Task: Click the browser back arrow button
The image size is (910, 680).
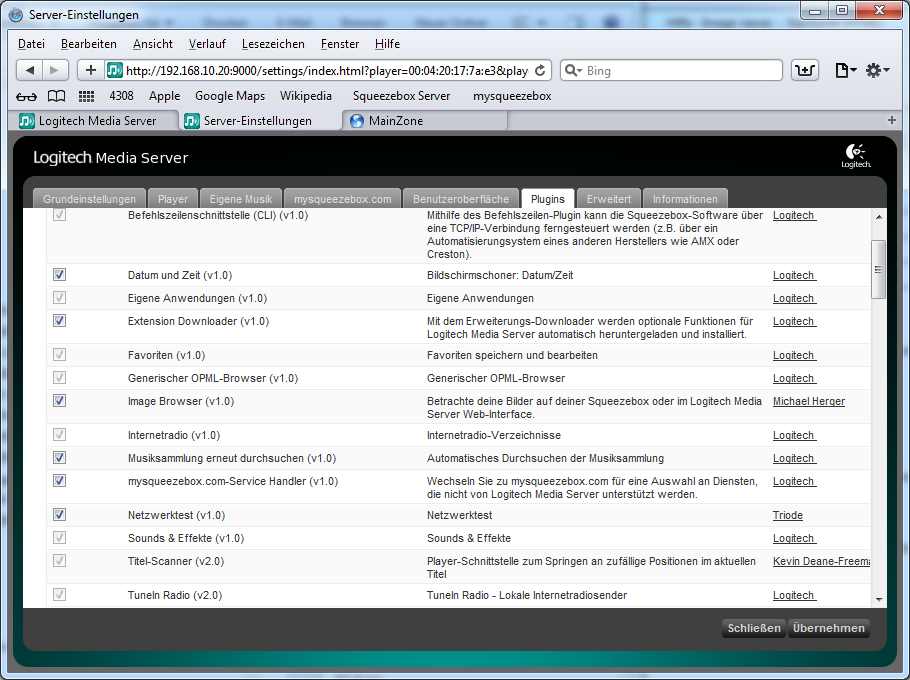Action: point(30,70)
